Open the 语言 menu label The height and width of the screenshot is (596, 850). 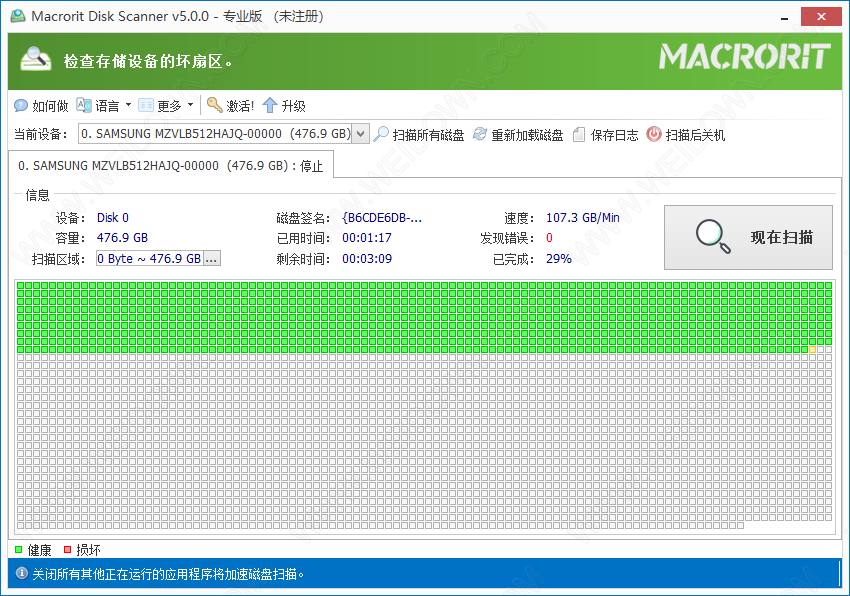click(107, 106)
